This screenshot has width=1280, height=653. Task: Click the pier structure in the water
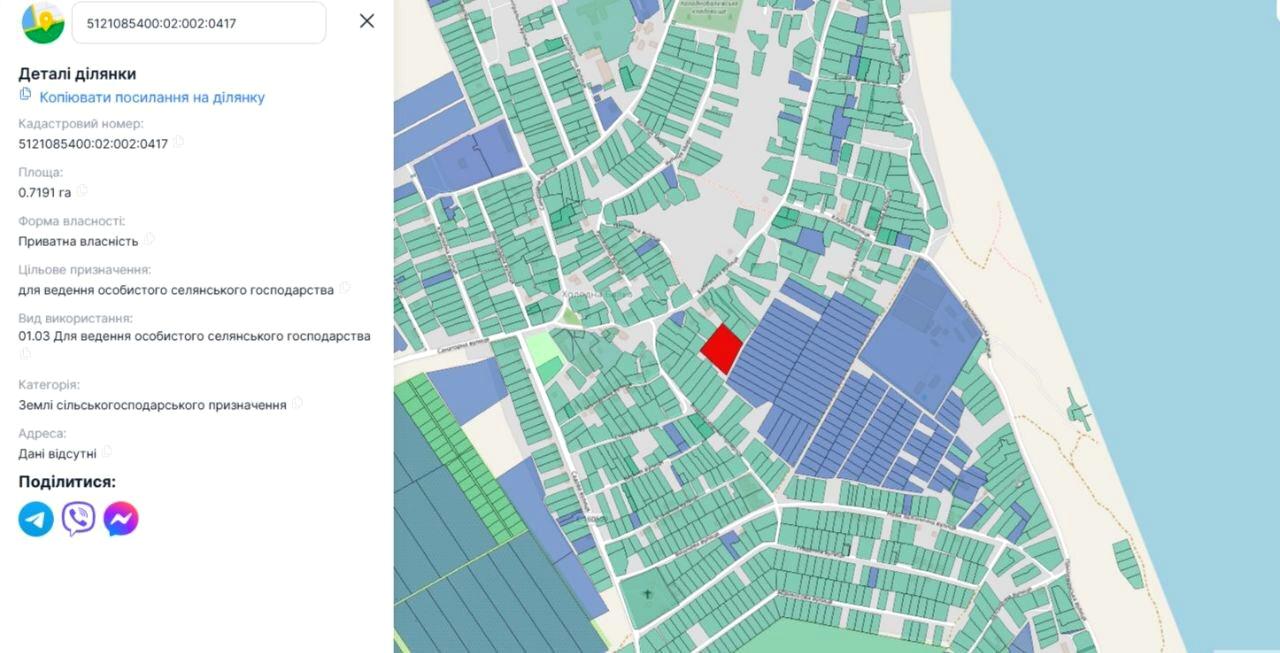(1078, 411)
